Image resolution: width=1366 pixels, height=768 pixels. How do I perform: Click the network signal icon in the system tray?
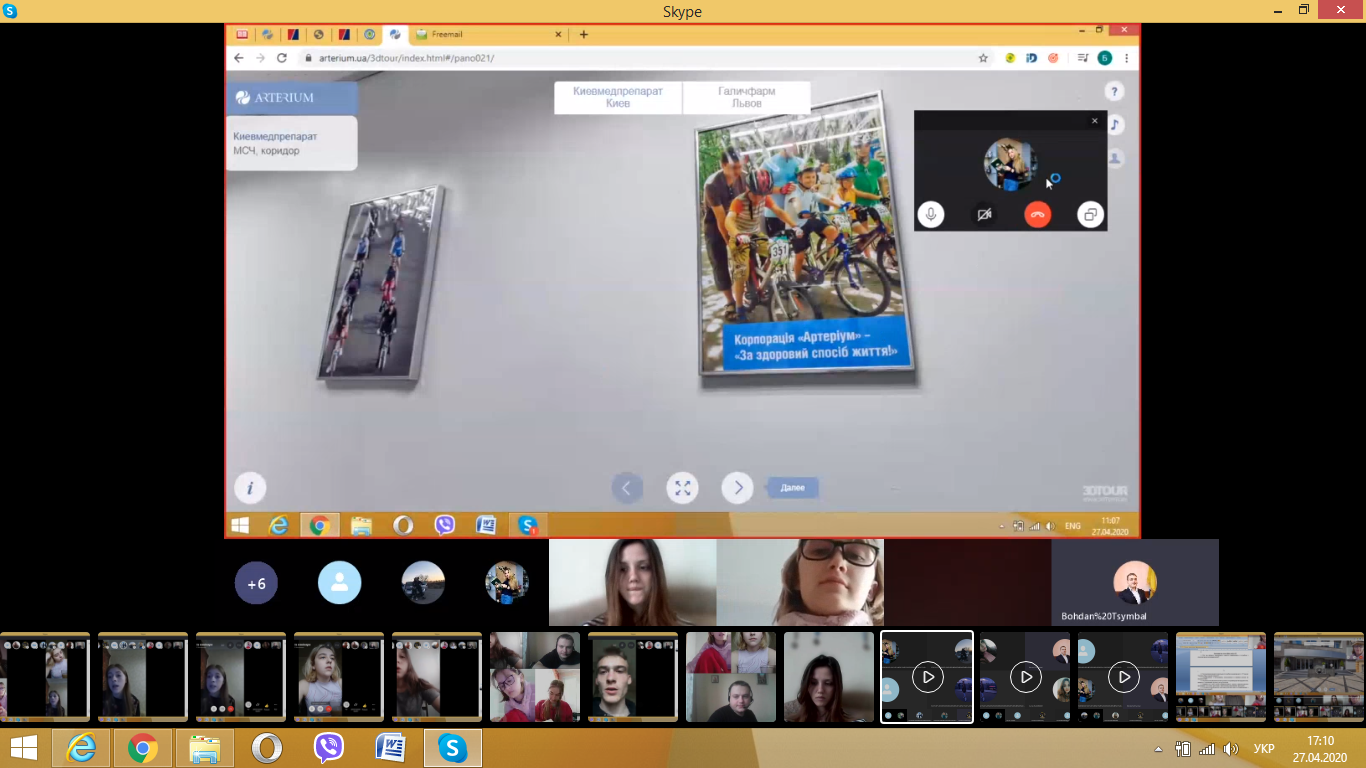pyautogui.click(x=1207, y=749)
